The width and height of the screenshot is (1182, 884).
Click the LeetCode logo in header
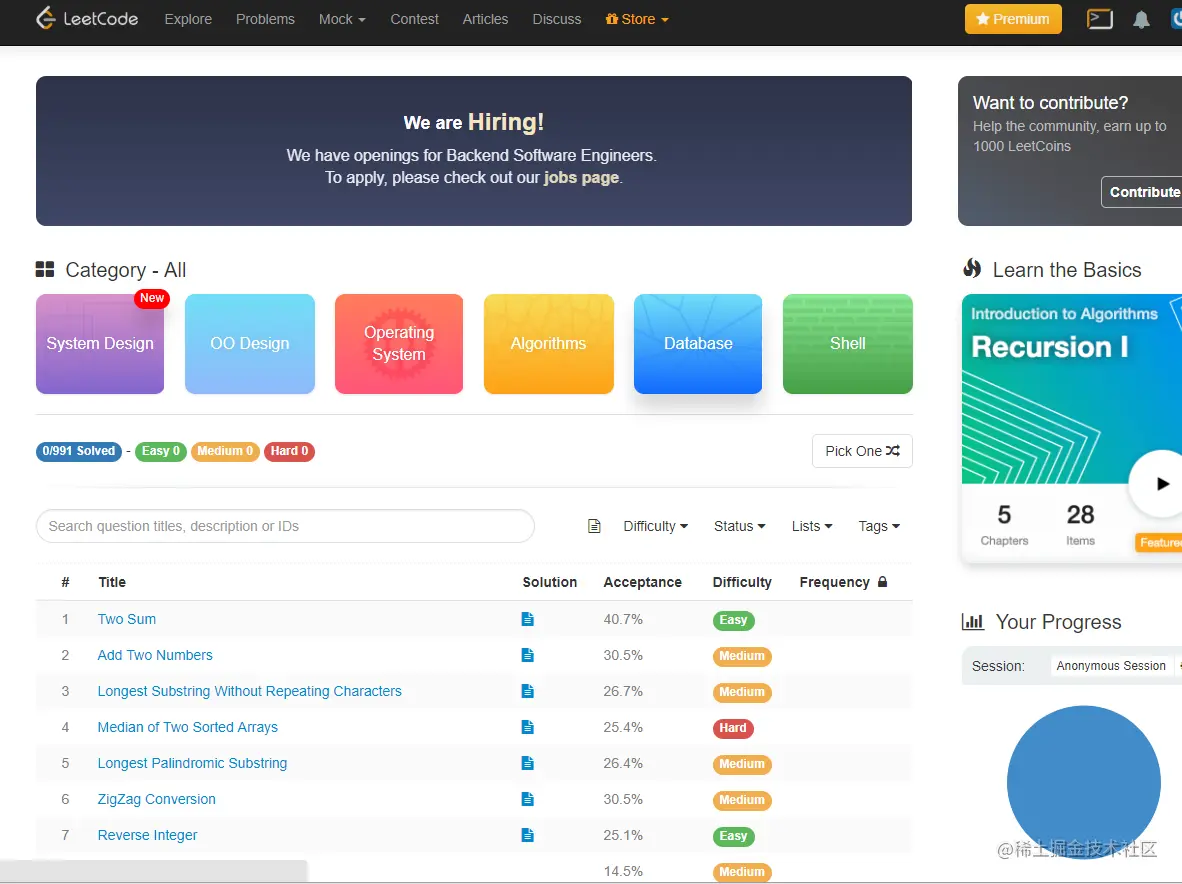87,18
